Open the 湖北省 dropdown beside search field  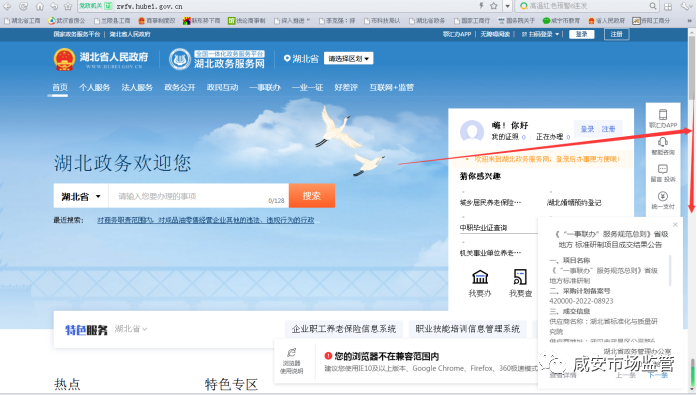(x=81, y=196)
